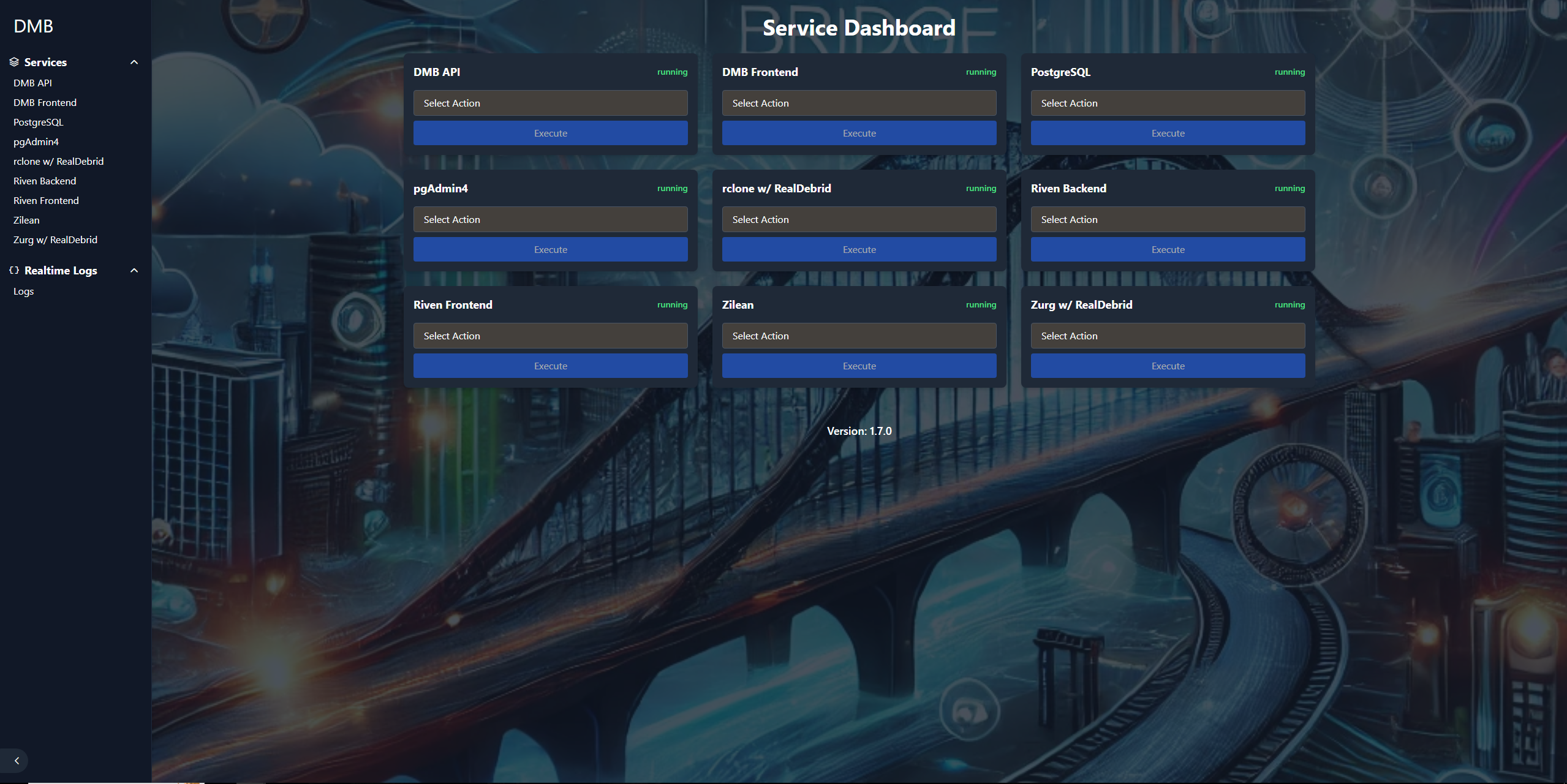Click running status on rclone w/ RealDebrid card
The image size is (1567, 784).
(981, 188)
